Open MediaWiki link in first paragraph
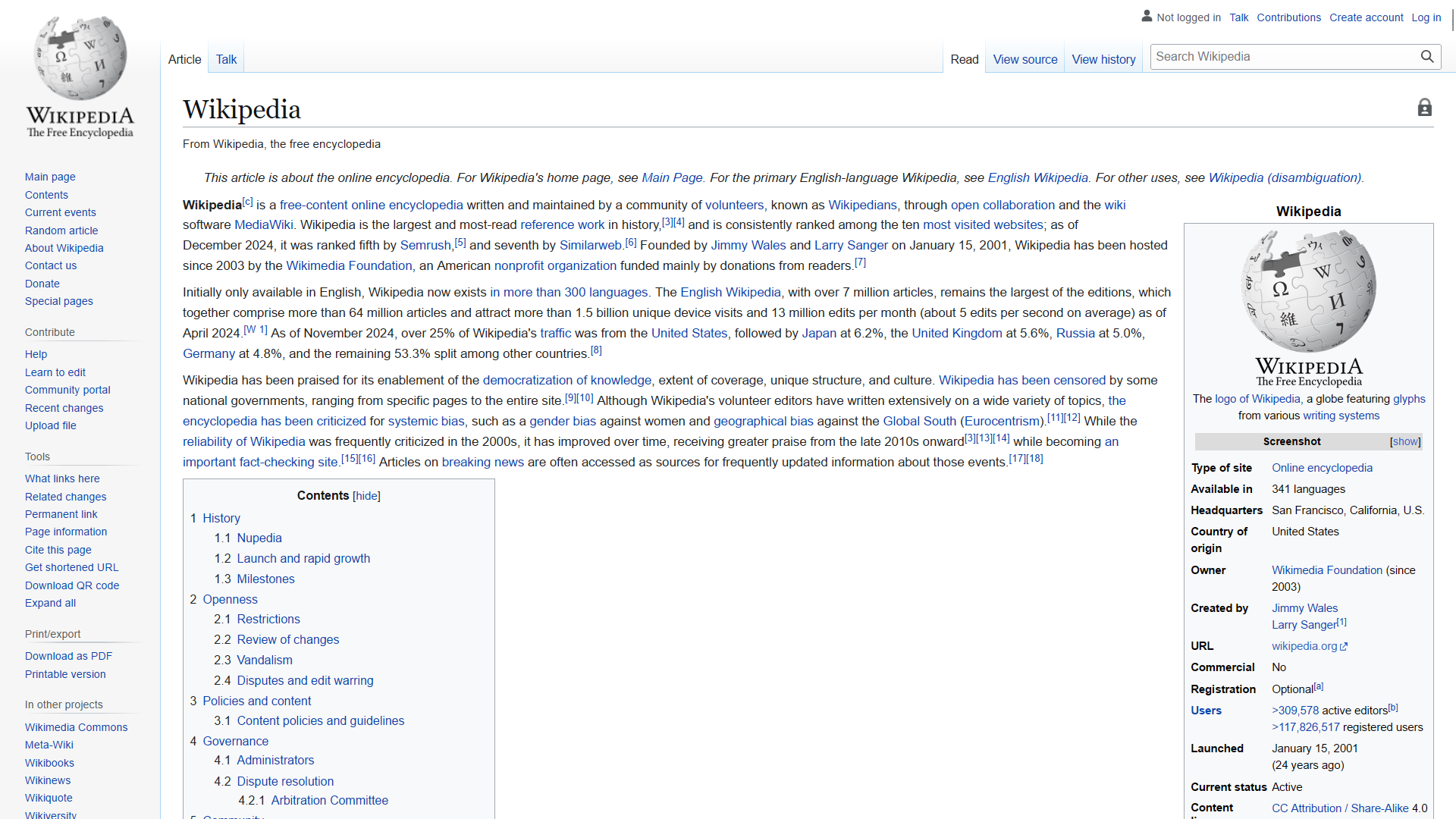This screenshot has width=1456, height=819. tap(264, 224)
